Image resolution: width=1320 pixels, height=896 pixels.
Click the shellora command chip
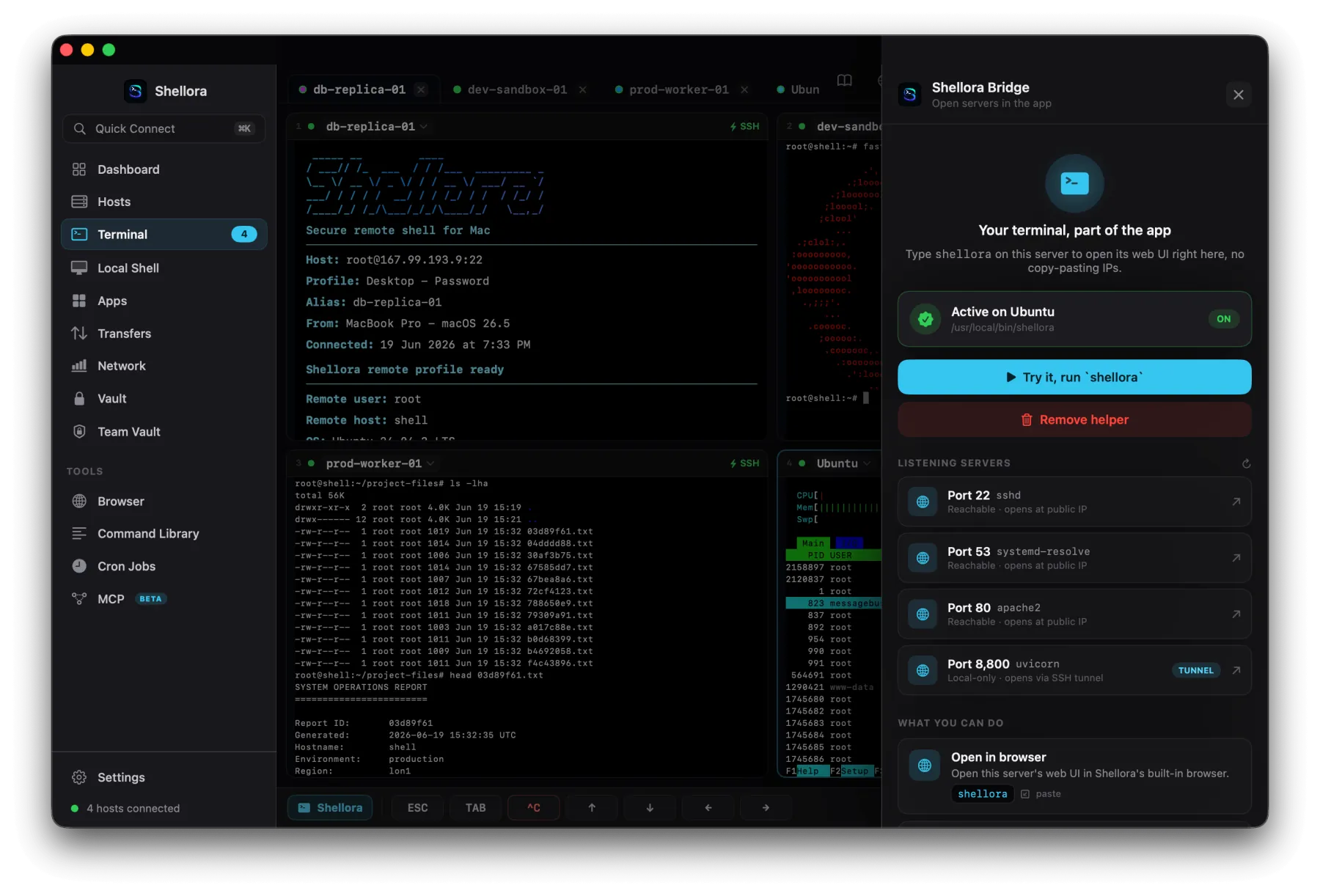983,794
